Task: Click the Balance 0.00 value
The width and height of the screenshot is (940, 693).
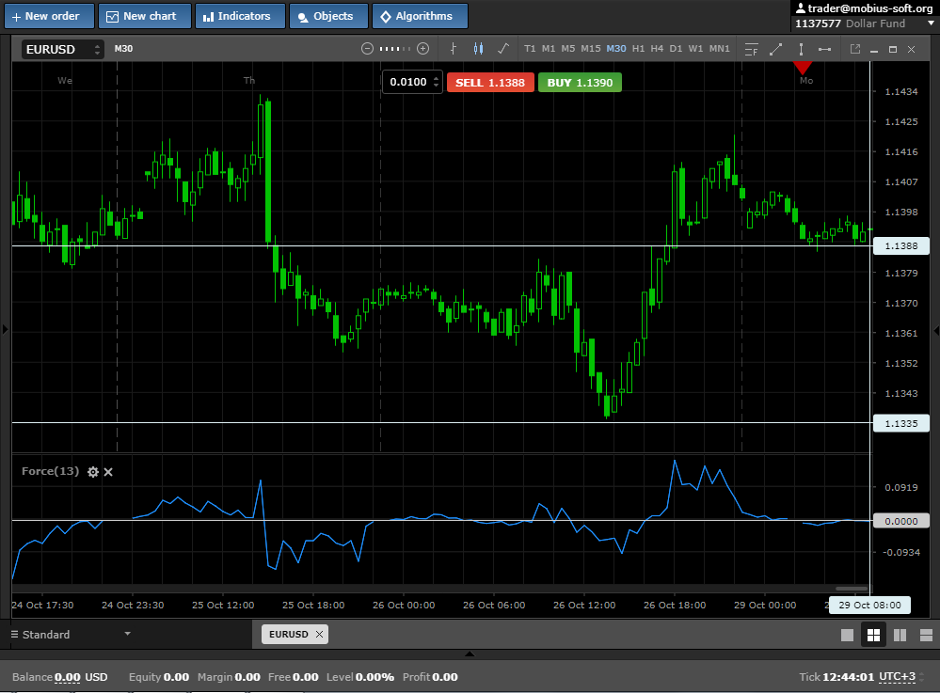Action: point(67,677)
